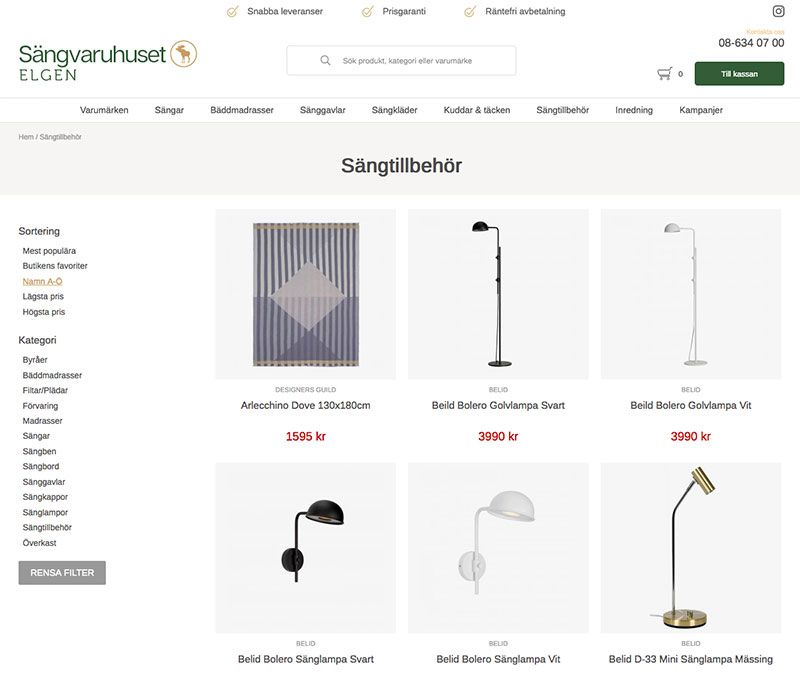Viewport: 800px width, 674px height.
Task: Click the shopping cart icon
Action: pos(664,74)
